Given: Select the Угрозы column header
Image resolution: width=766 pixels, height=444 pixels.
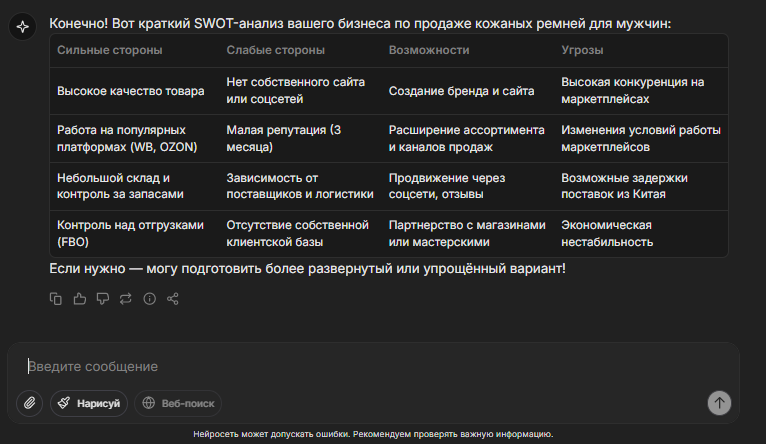Looking at the screenshot, I should [x=582, y=50].
